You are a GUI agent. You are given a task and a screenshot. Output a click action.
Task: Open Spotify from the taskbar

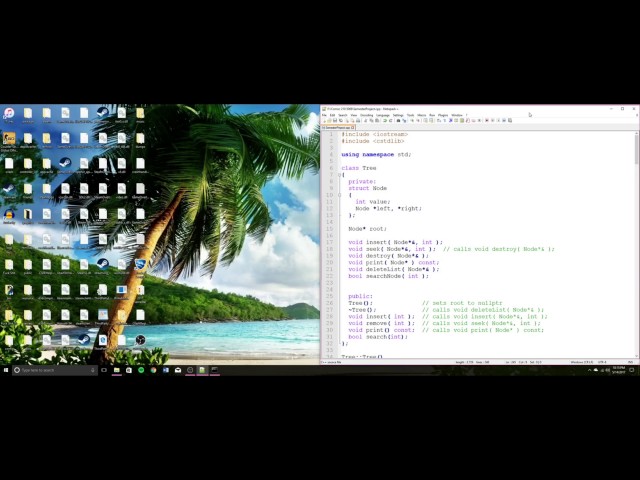pyautogui.click(x=141, y=370)
